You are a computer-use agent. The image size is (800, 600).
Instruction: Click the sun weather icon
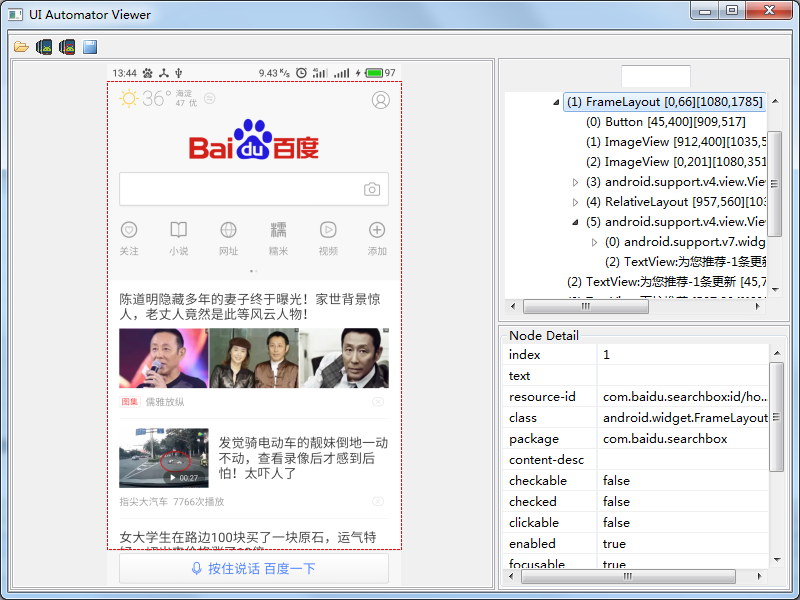click(129, 98)
